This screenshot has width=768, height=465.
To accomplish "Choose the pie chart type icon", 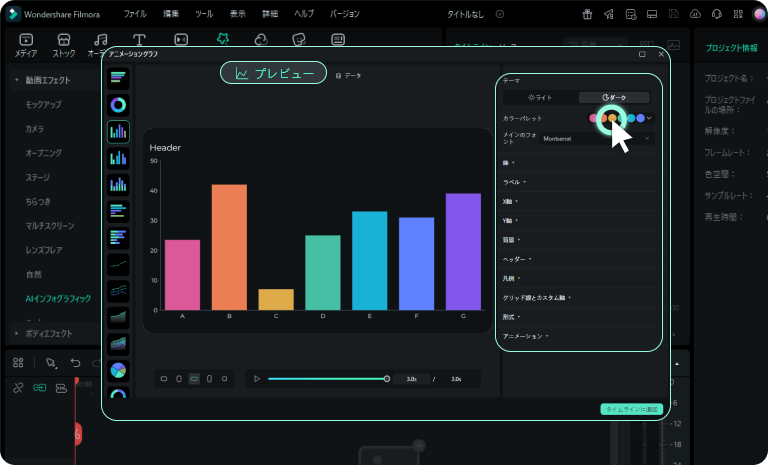I will tap(118, 370).
